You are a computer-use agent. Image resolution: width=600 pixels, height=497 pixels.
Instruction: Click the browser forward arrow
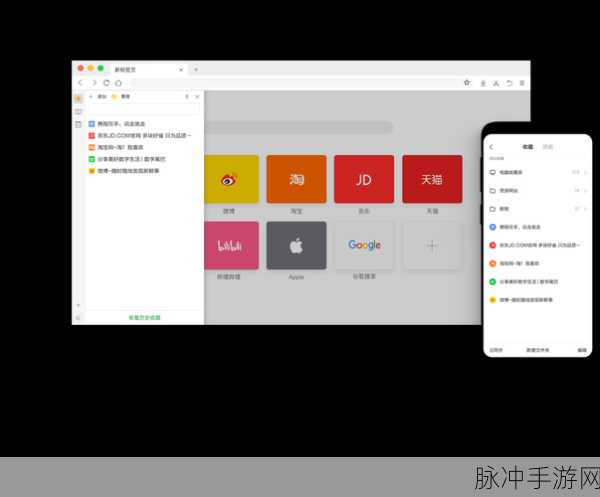click(94, 83)
